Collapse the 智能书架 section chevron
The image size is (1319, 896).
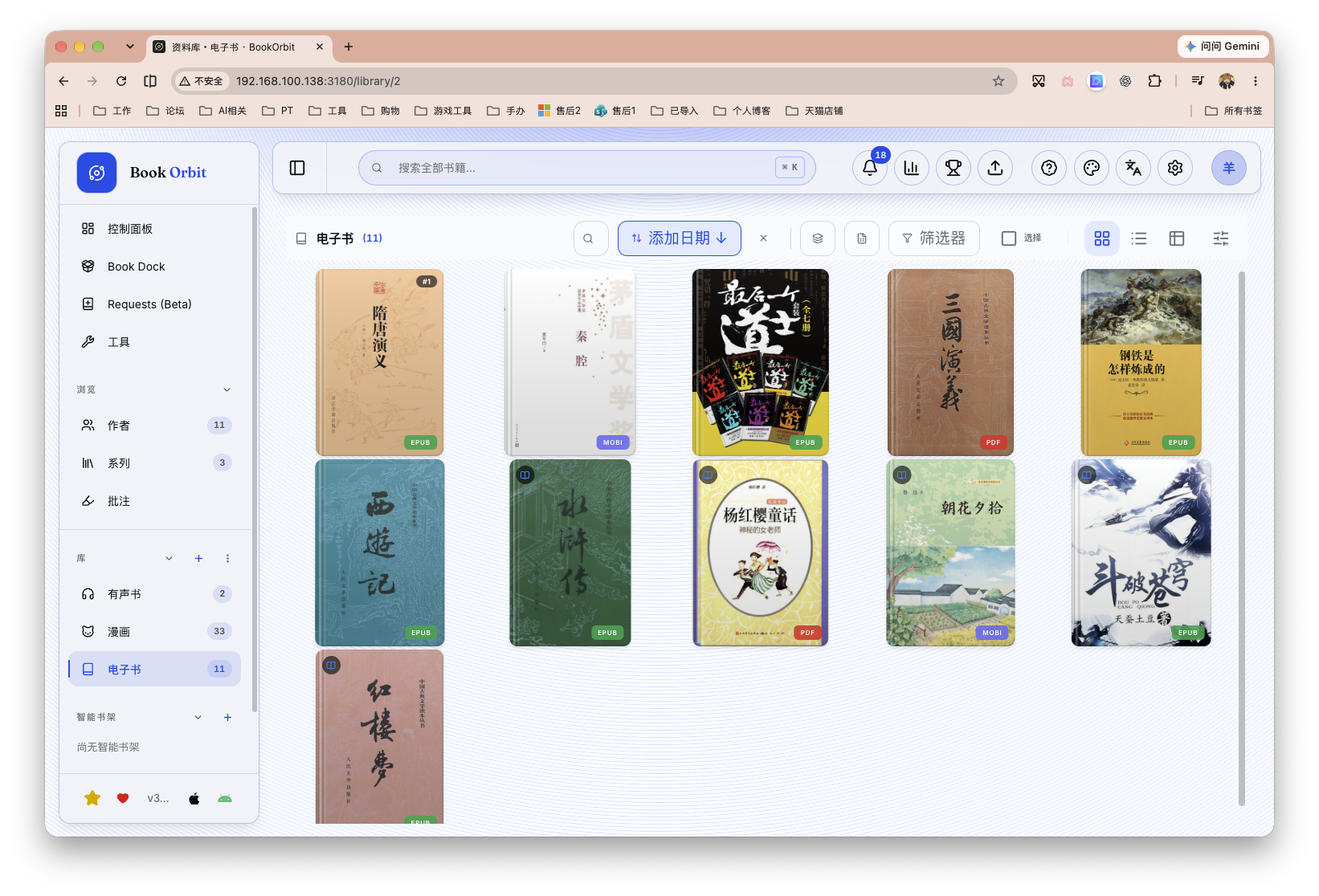[x=198, y=717]
